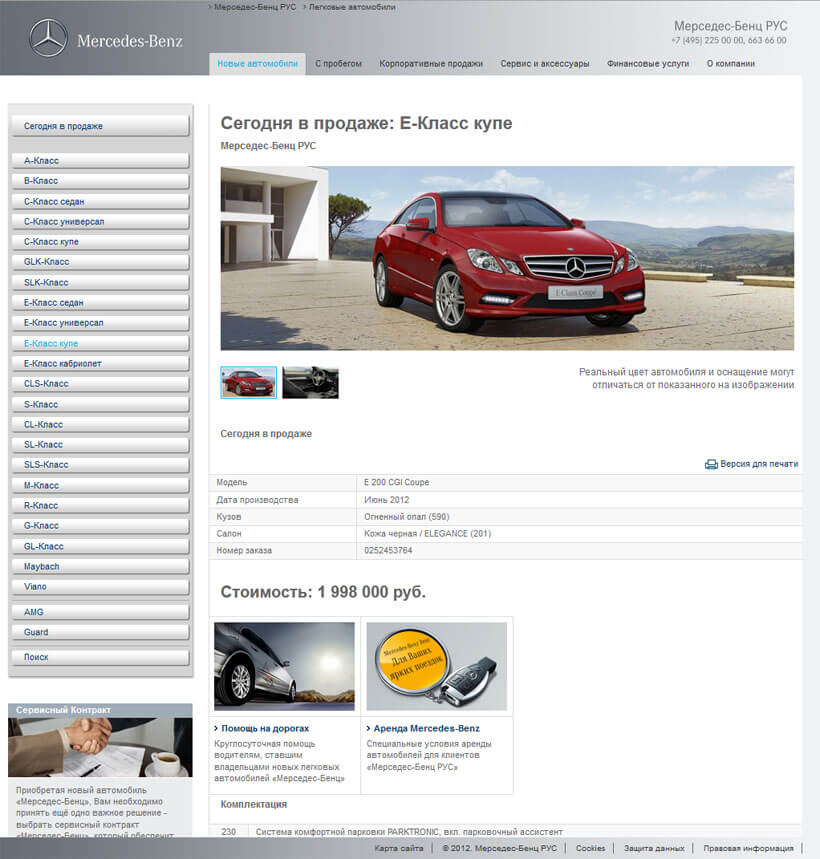Screen dimensions: 820x859
Task: Click the Кожа черная / ELEGANCE (201) value
Action: point(427,534)
